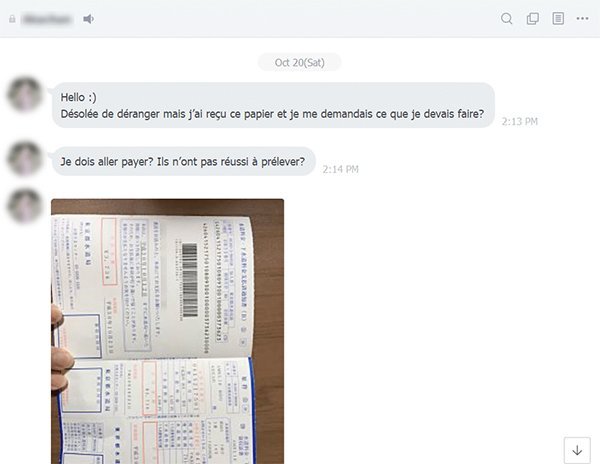Click the speaker notification icon beside chat name

(88, 19)
